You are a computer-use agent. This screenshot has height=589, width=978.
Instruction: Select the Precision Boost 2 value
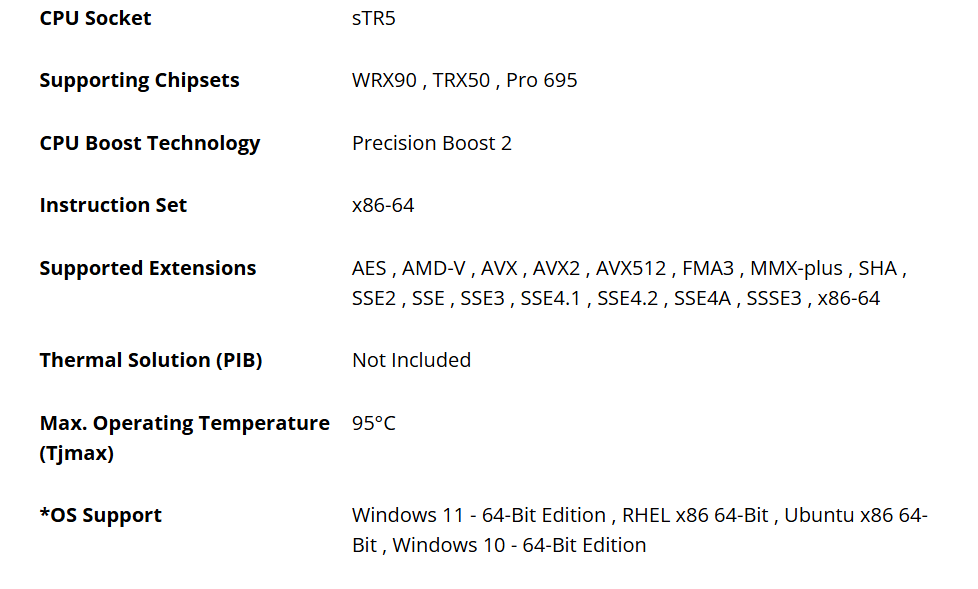point(431,143)
